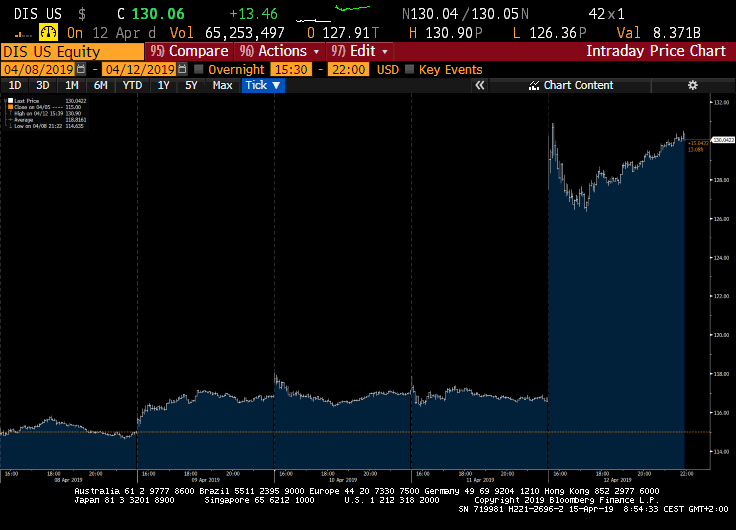Click the low price 126.36P
Screen dimensions: 736x530
click(x=558, y=33)
